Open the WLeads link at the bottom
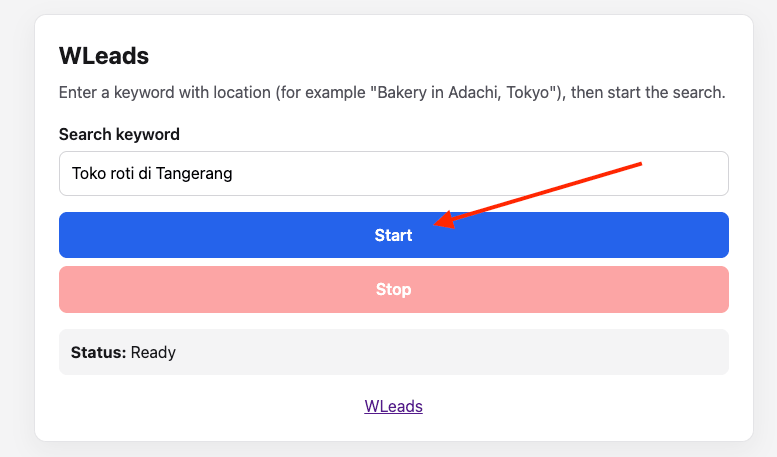The image size is (777, 457). (393, 406)
